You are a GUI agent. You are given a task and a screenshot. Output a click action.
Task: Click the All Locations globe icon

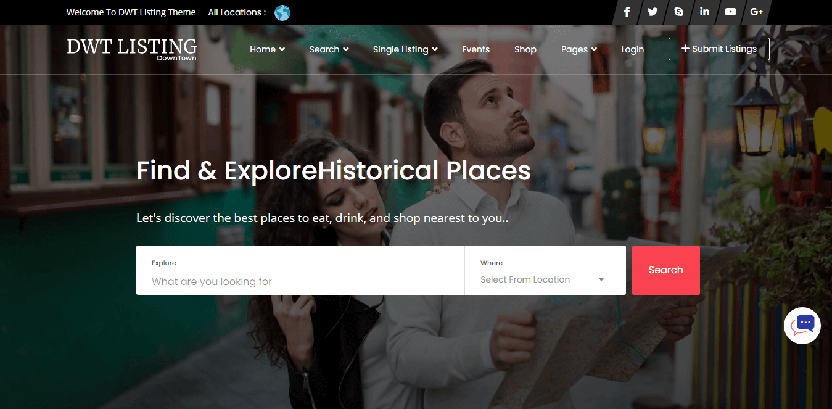click(282, 13)
